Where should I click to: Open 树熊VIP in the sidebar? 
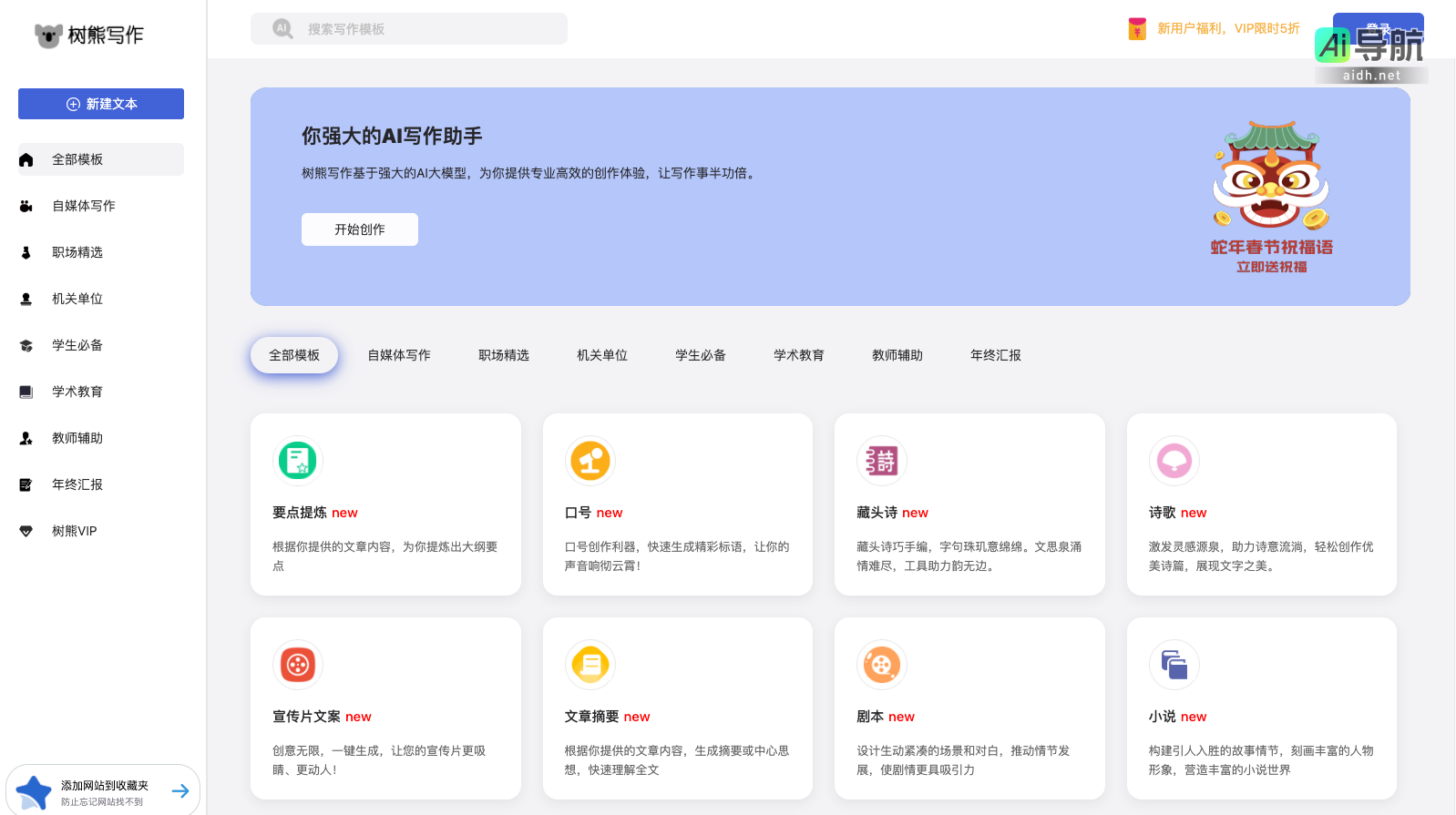point(74,531)
